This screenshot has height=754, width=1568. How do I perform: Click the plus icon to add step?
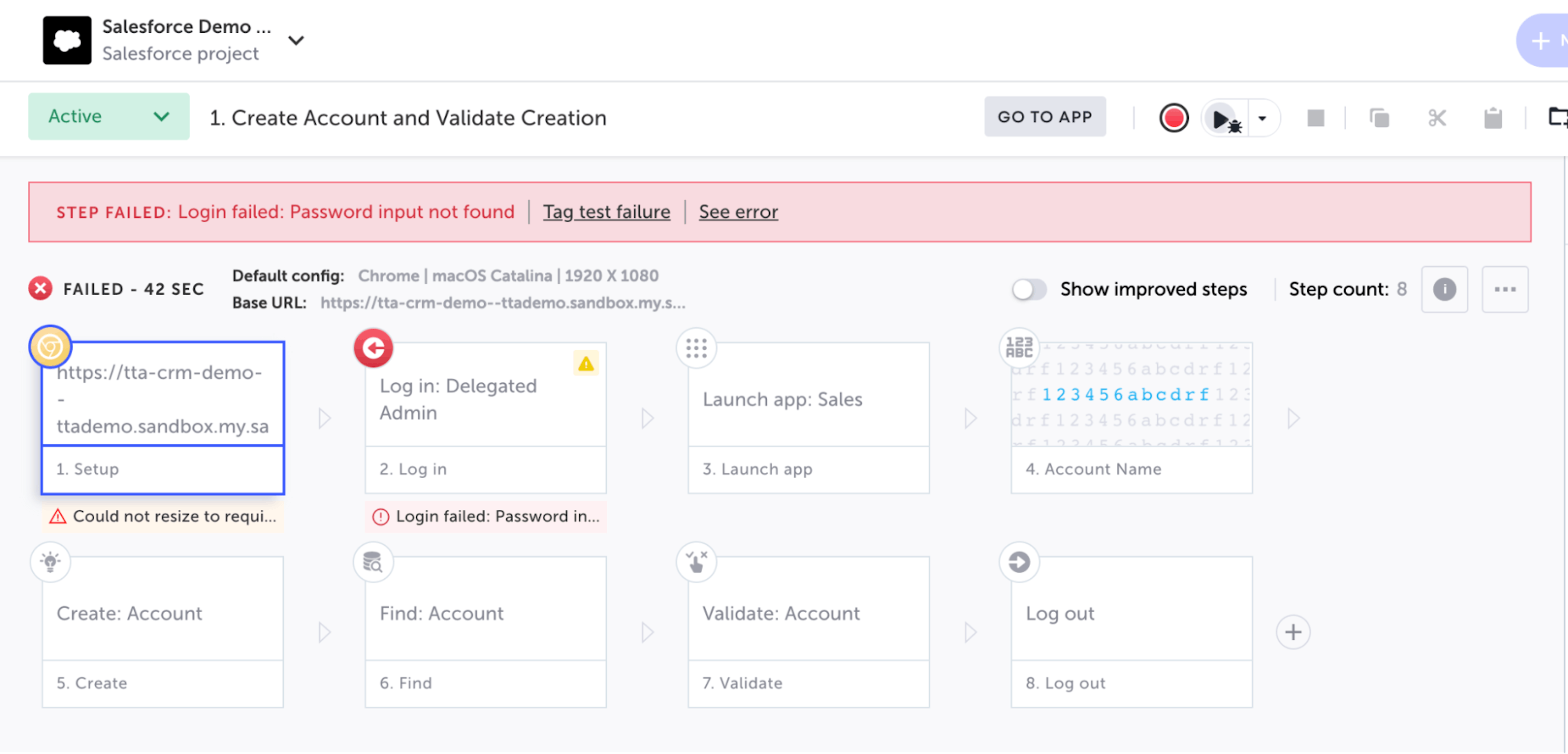point(1293,632)
